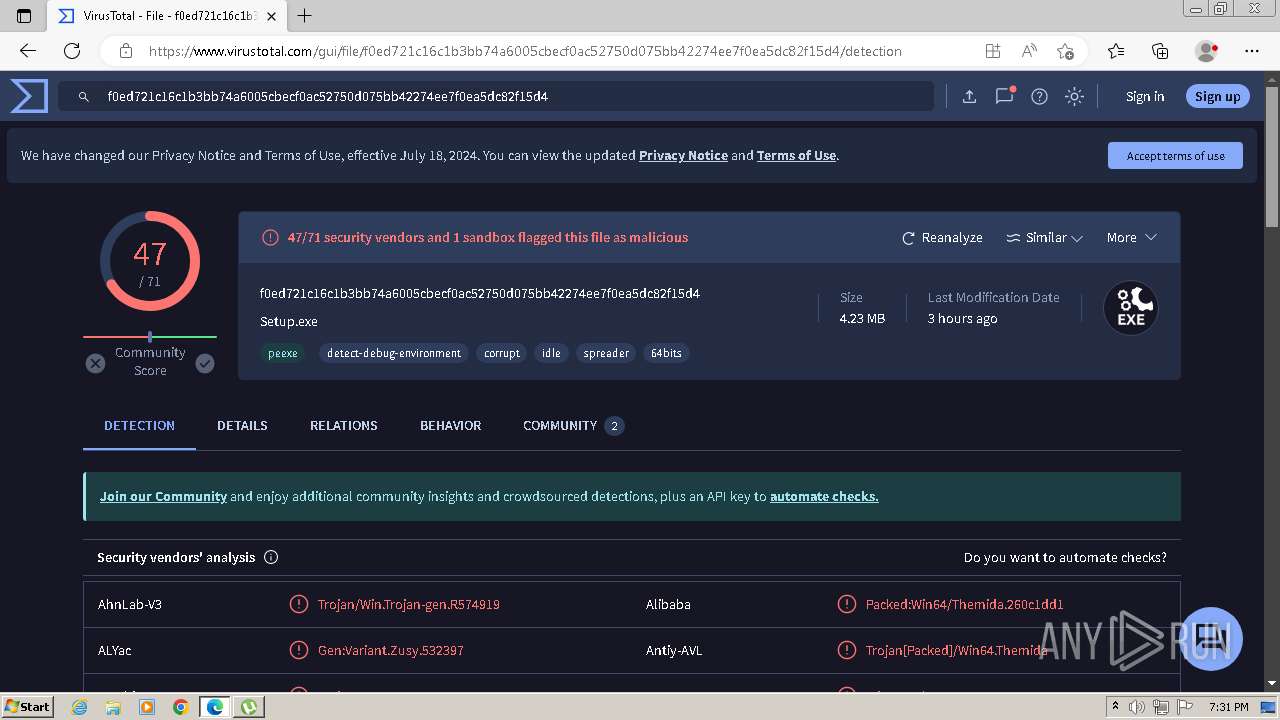The image size is (1280, 720).
Task: Click the community score slider marker
Action: tap(150, 337)
